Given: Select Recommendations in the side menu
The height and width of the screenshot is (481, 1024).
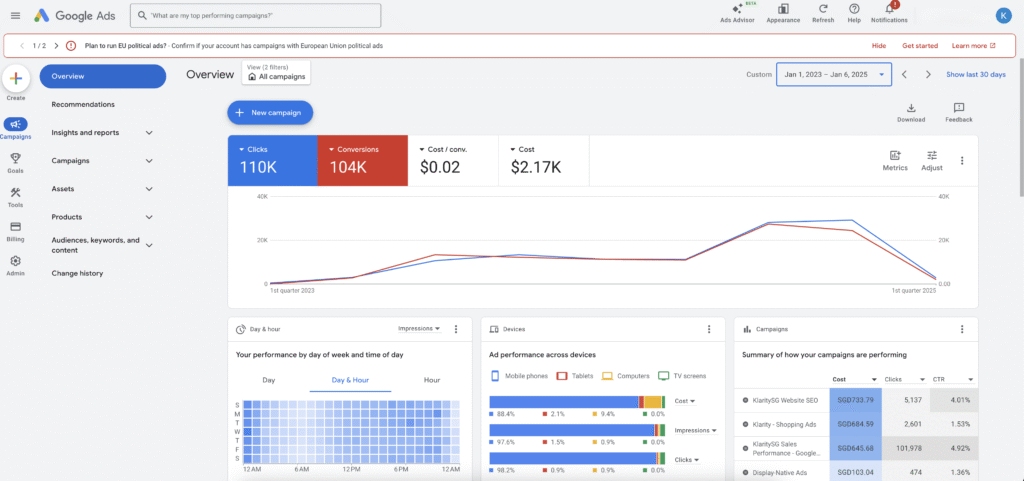Looking at the screenshot, I should click(x=83, y=105).
